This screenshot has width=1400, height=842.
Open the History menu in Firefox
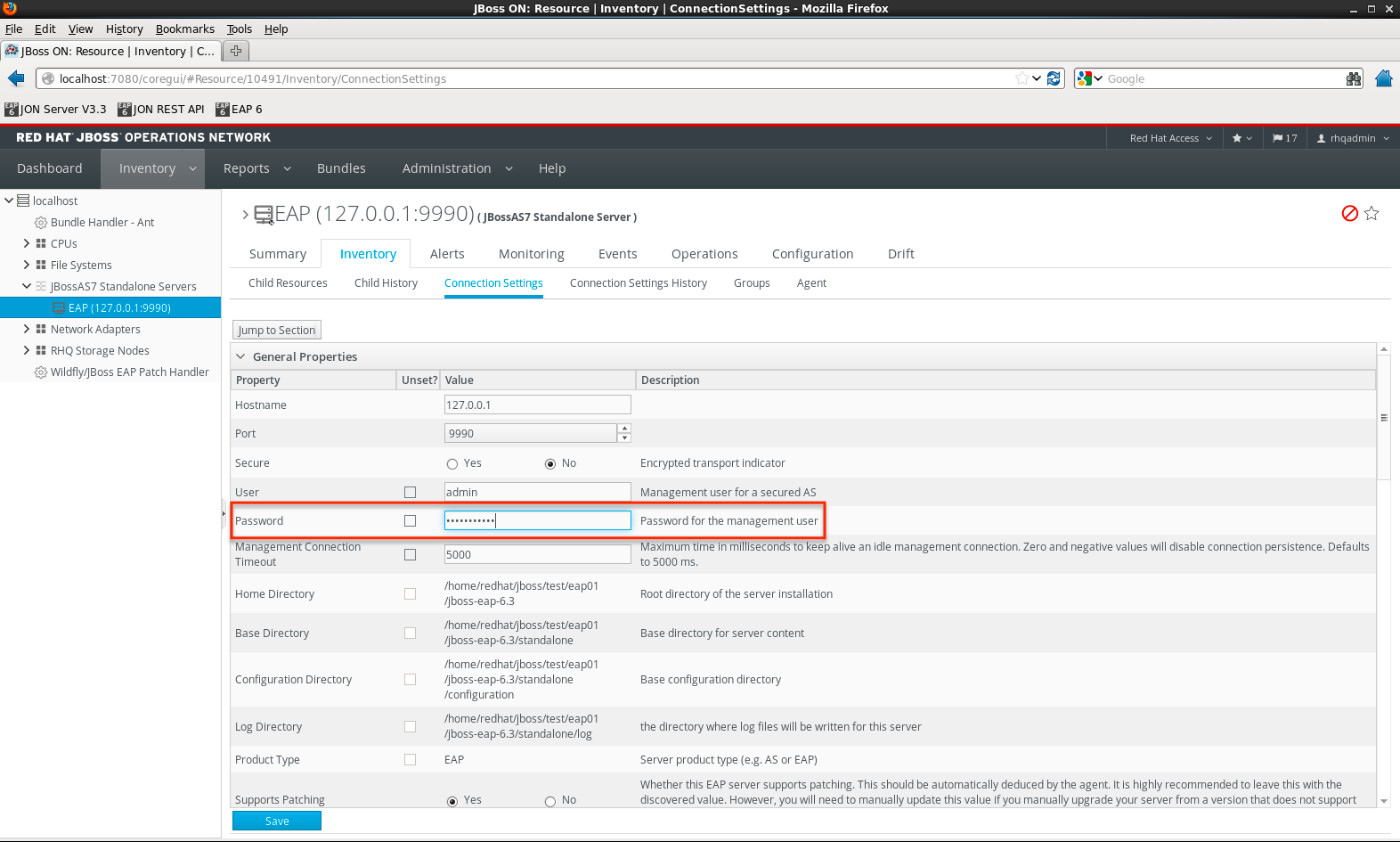point(124,29)
